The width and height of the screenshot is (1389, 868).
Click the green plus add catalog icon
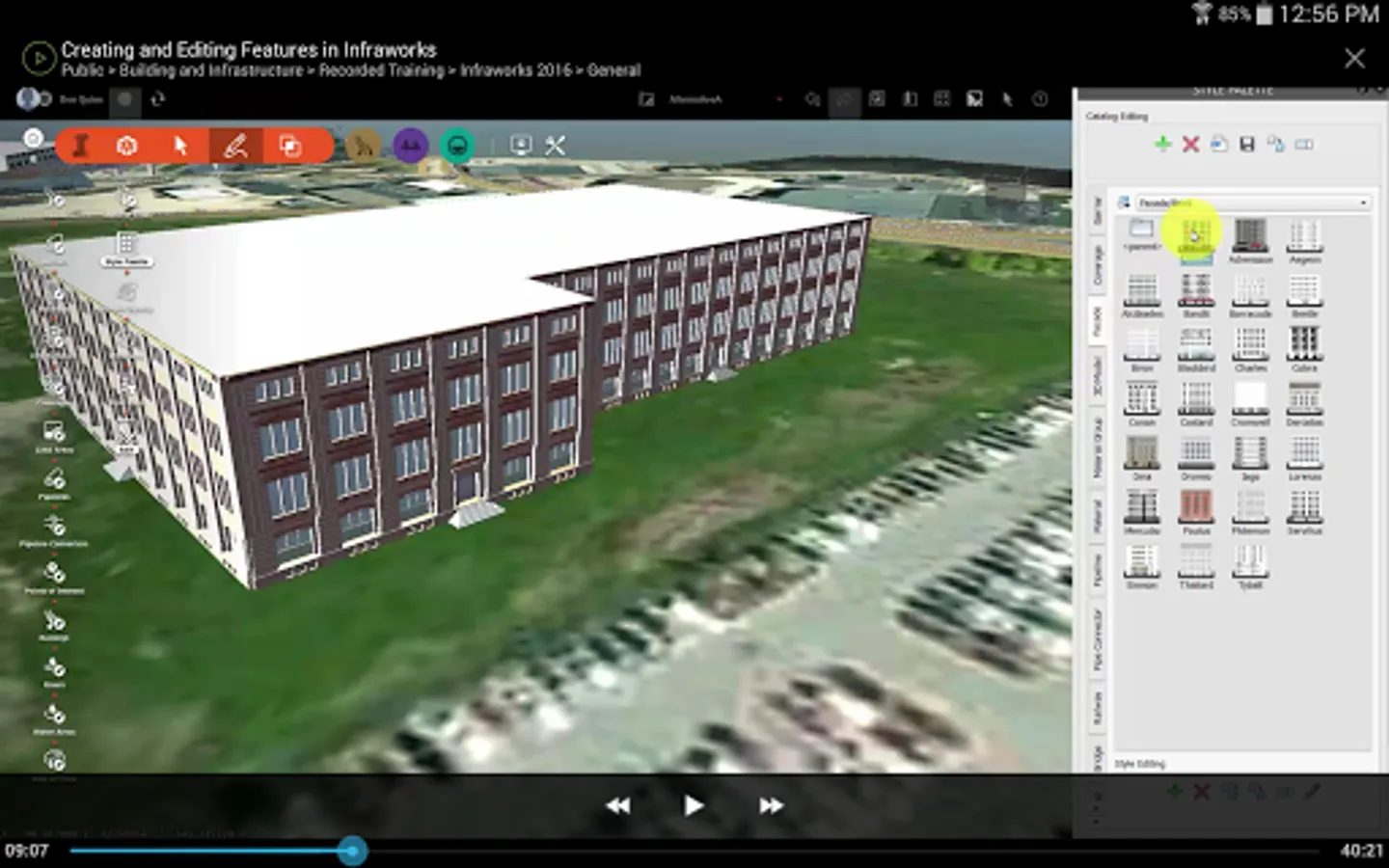(x=1162, y=144)
